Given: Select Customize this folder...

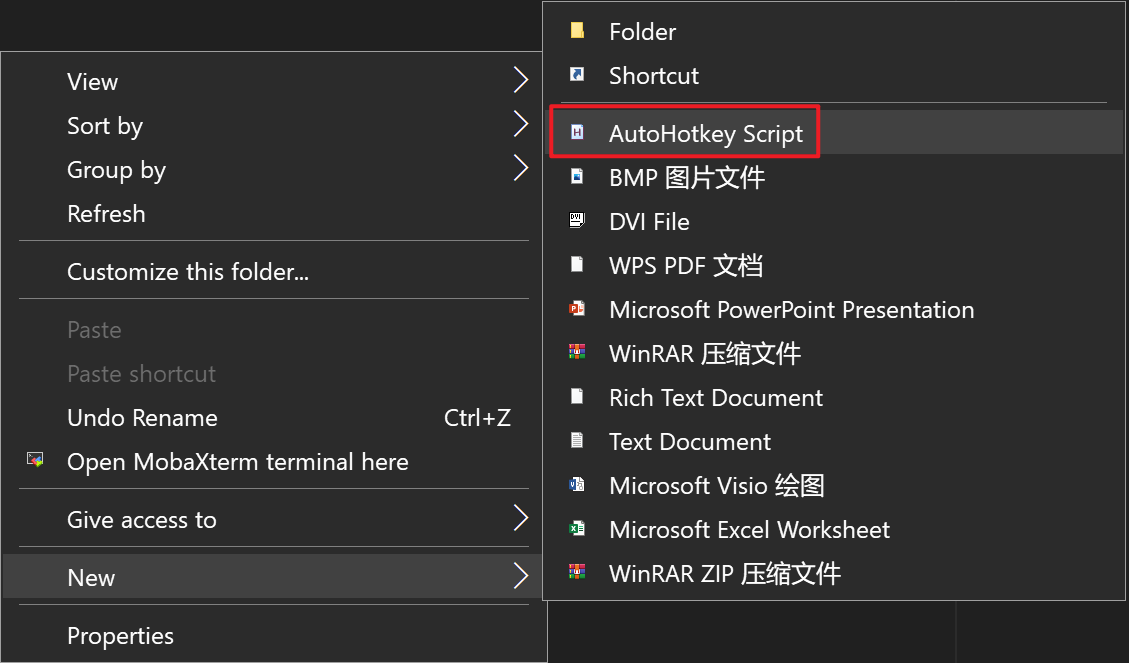Looking at the screenshot, I should [x=274, y=271].
